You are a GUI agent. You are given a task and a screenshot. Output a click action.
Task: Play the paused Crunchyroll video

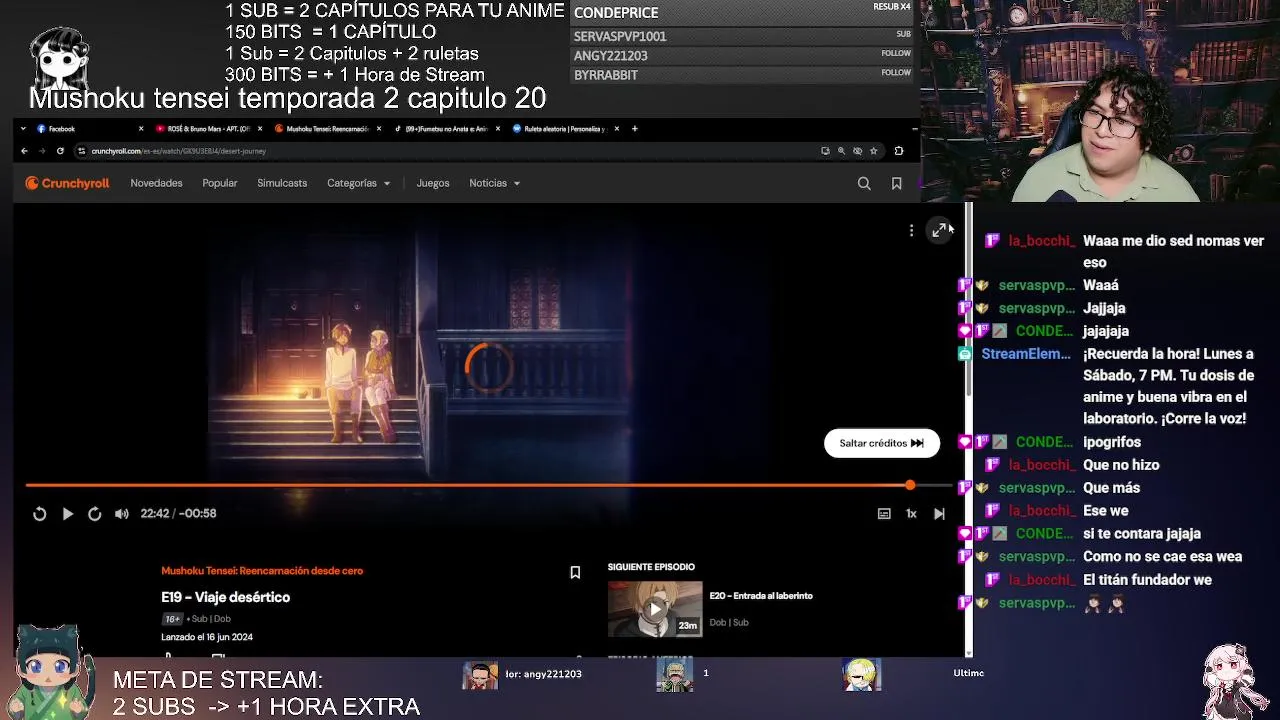click(x=67, y=514)
